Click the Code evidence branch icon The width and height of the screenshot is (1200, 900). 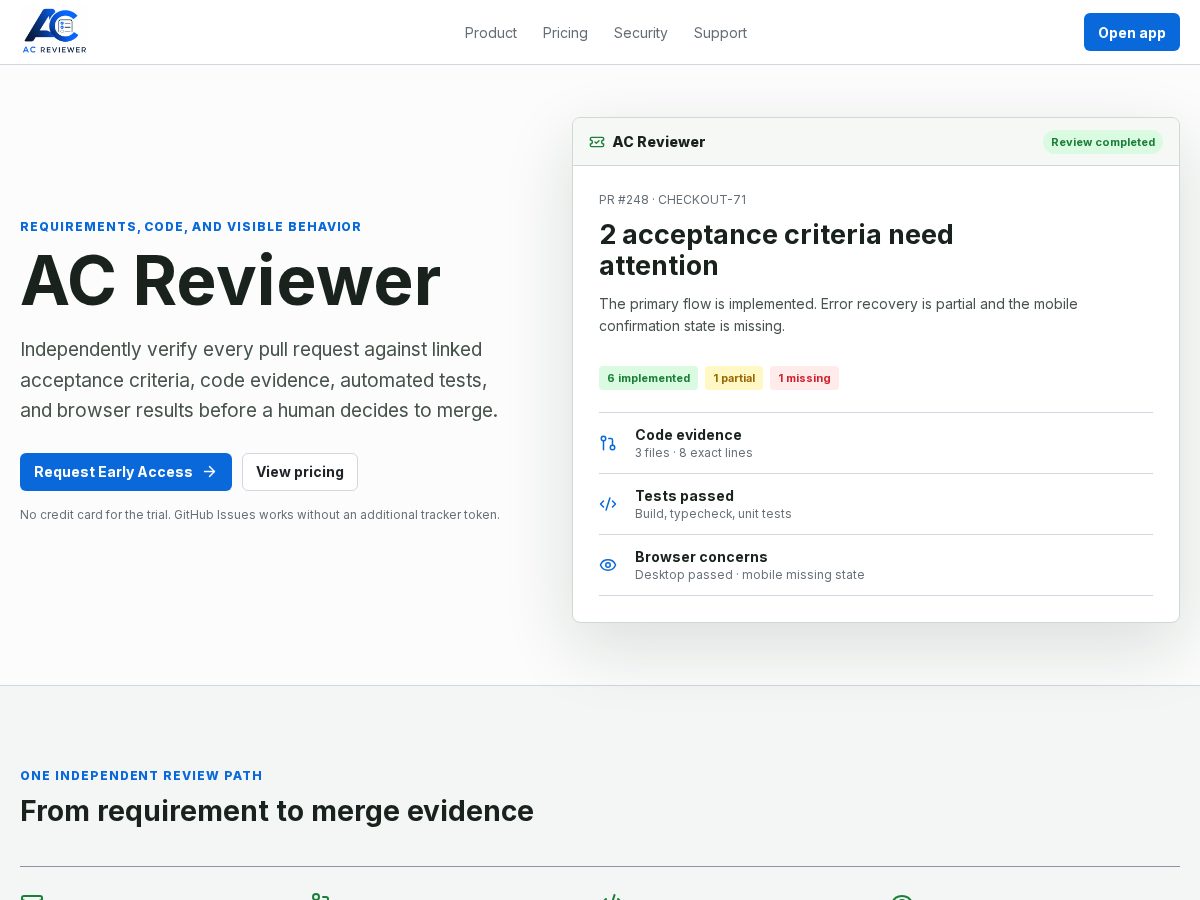(608, 443)
